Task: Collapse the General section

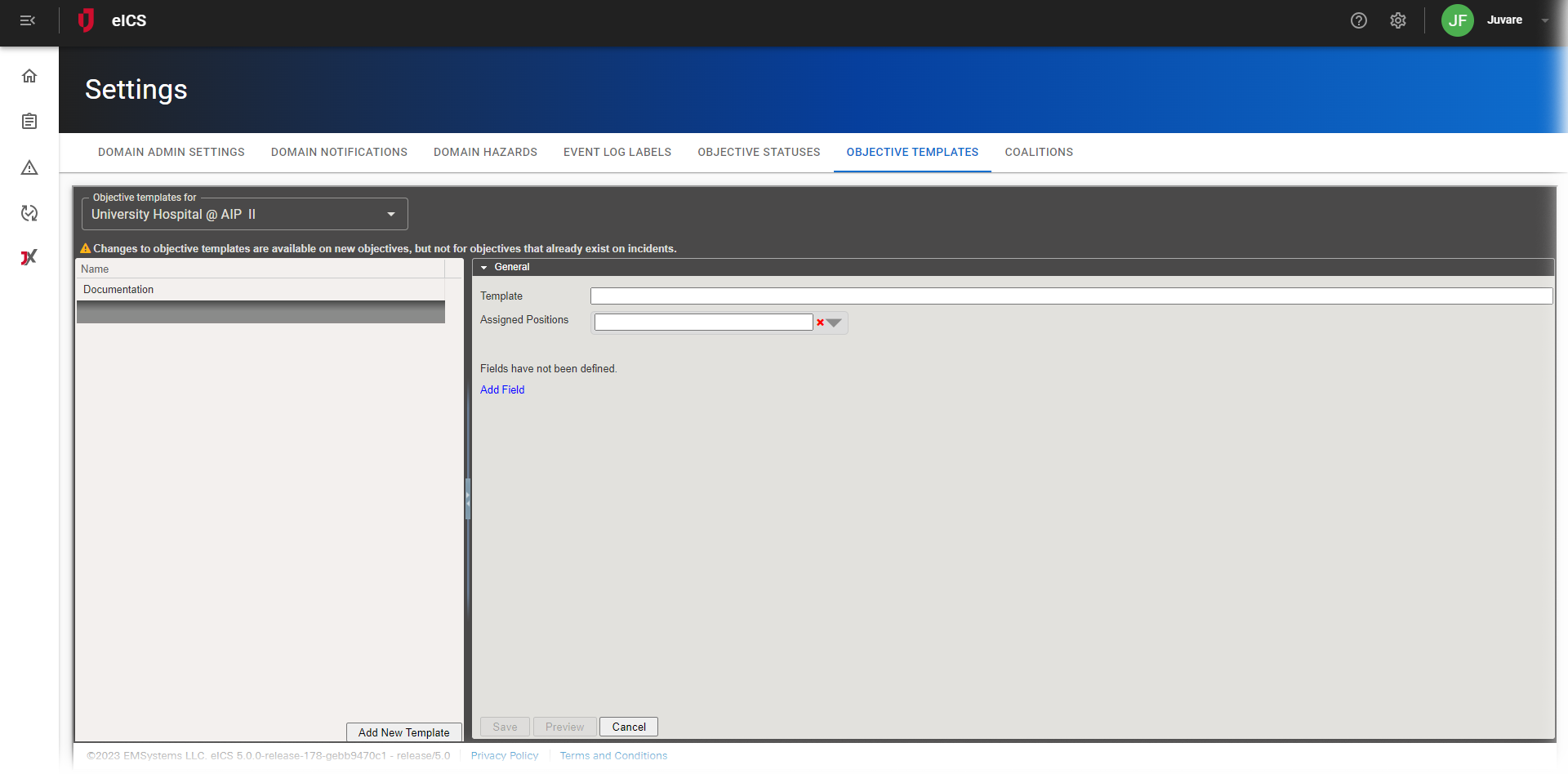Action: coord(484,267)
